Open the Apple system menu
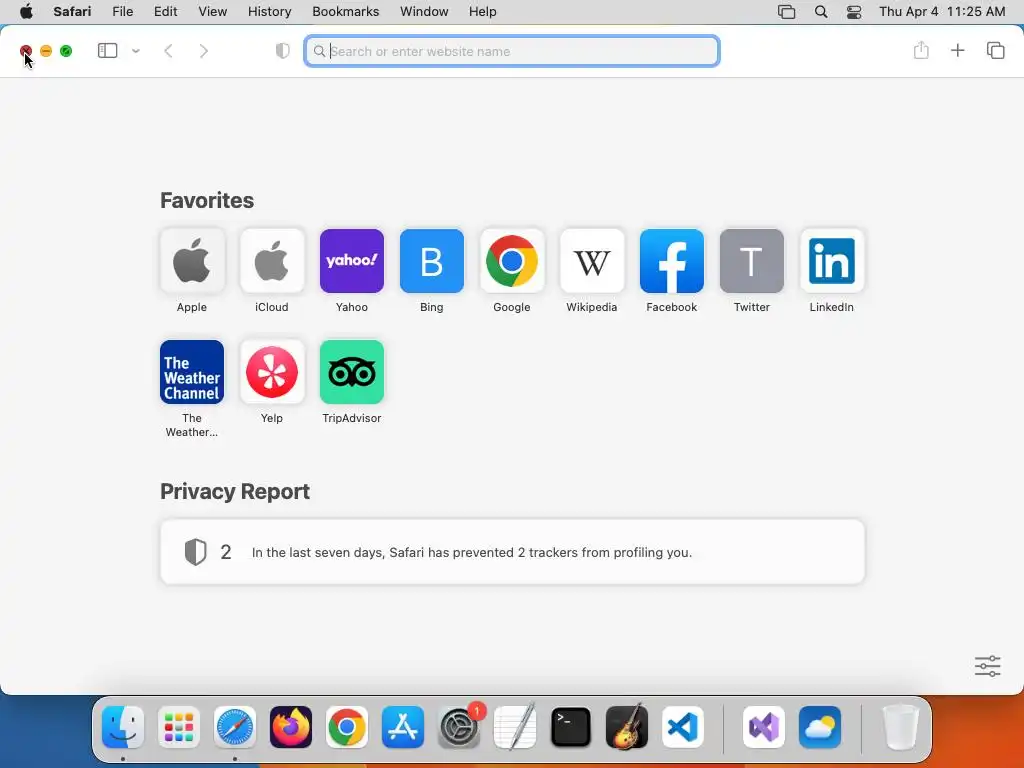The height and width of the screenshot is (768, 1024). tap(26, 12)
